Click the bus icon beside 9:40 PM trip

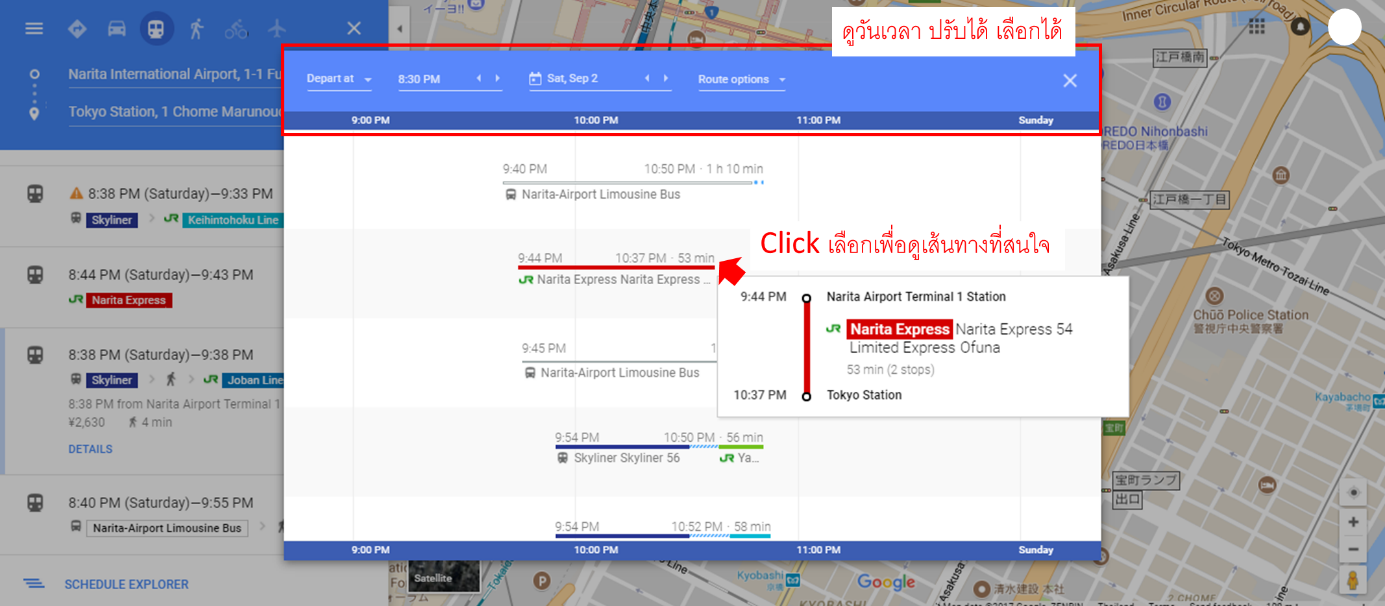[511, 195]
